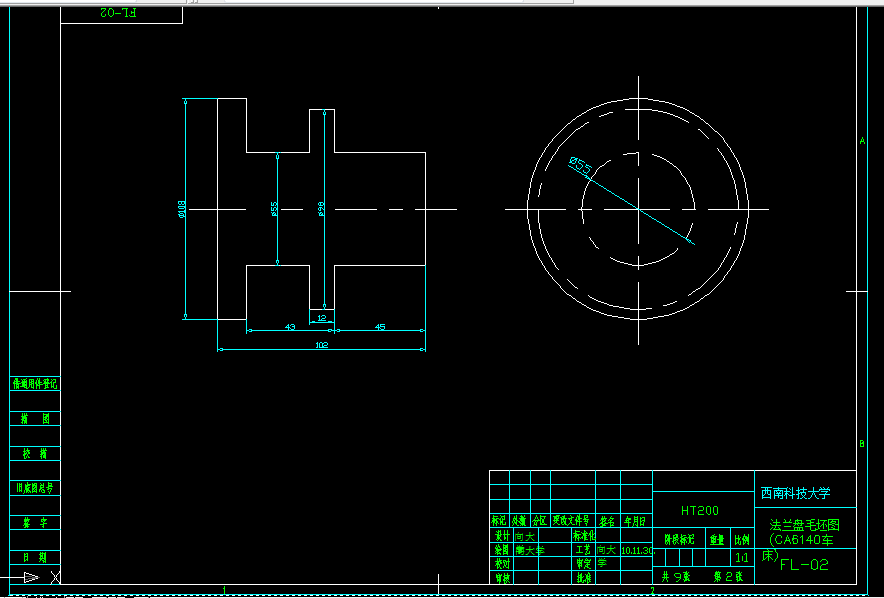Select the 比例 header text
The image size is (884, 598).
click(742, 539)
